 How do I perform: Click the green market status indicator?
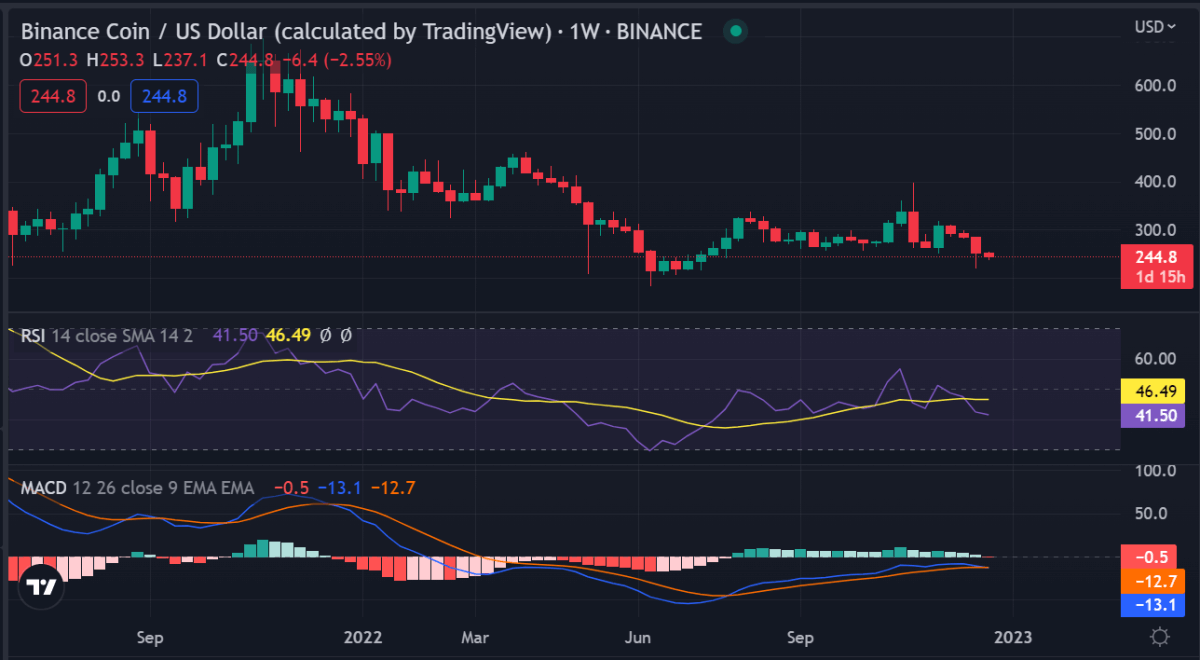click(735, 32)
